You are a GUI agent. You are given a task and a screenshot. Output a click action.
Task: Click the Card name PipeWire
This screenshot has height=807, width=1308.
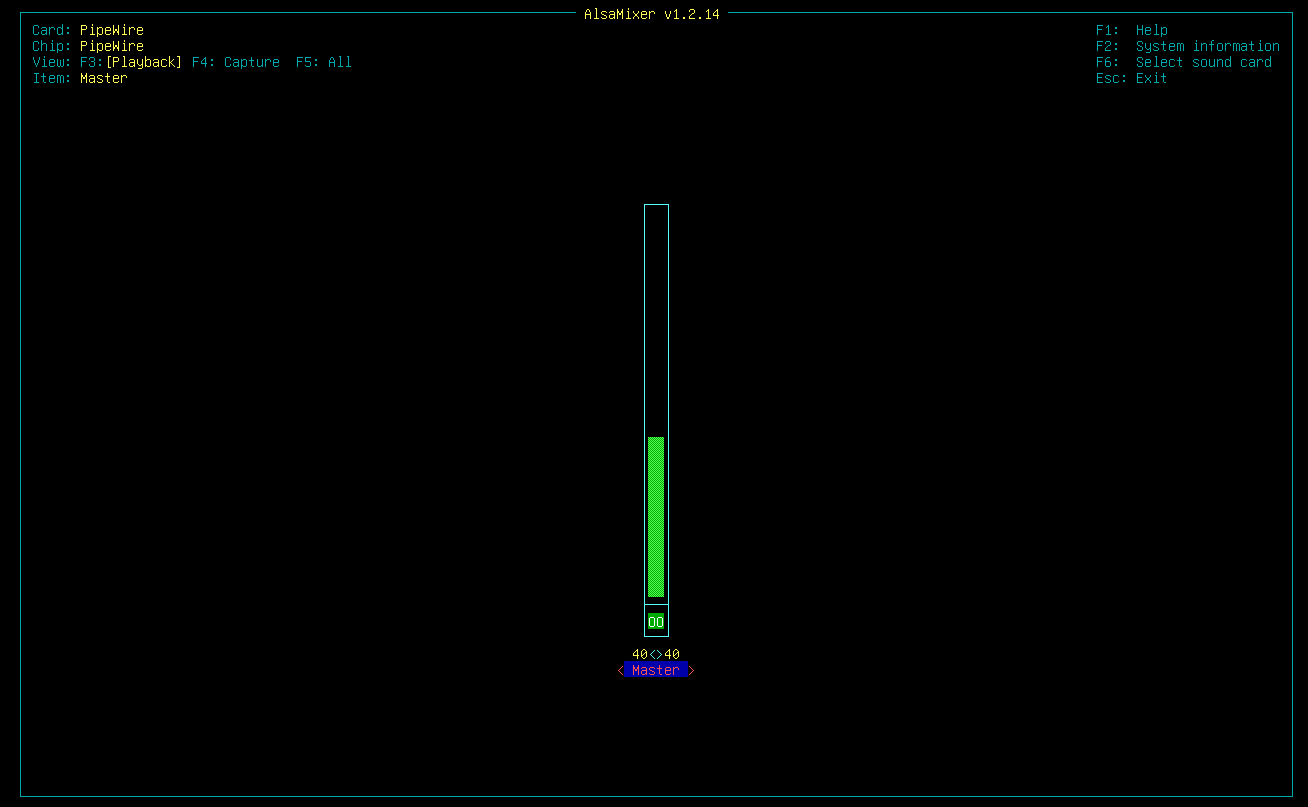(x=112, y=30)
